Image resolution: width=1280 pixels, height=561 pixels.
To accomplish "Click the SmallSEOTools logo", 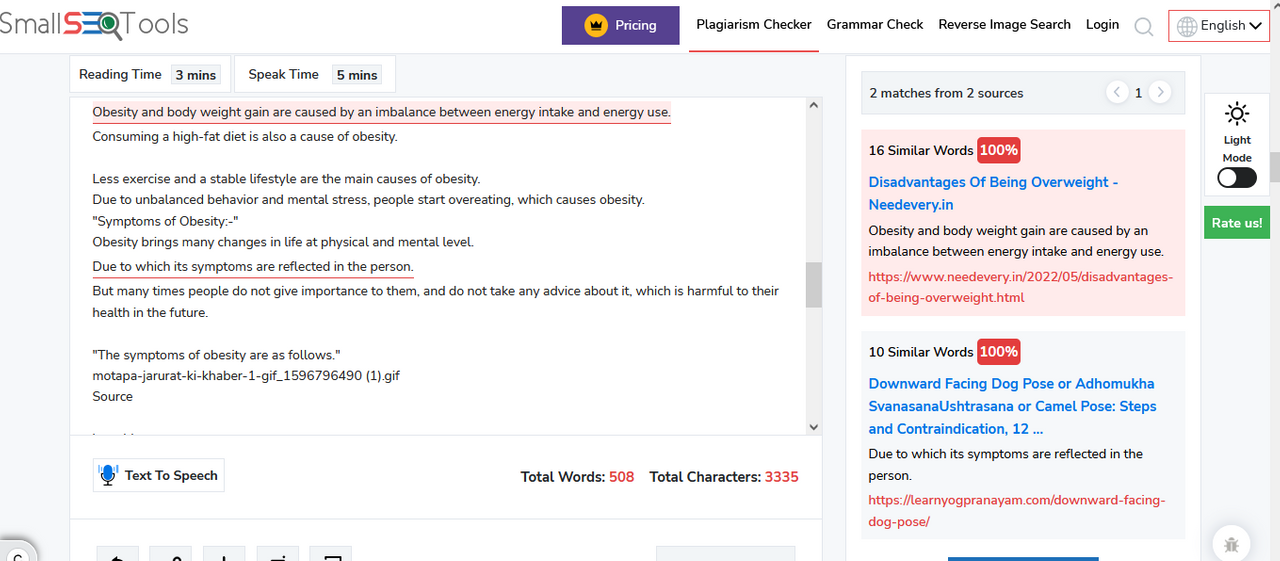I will point(93,25).
